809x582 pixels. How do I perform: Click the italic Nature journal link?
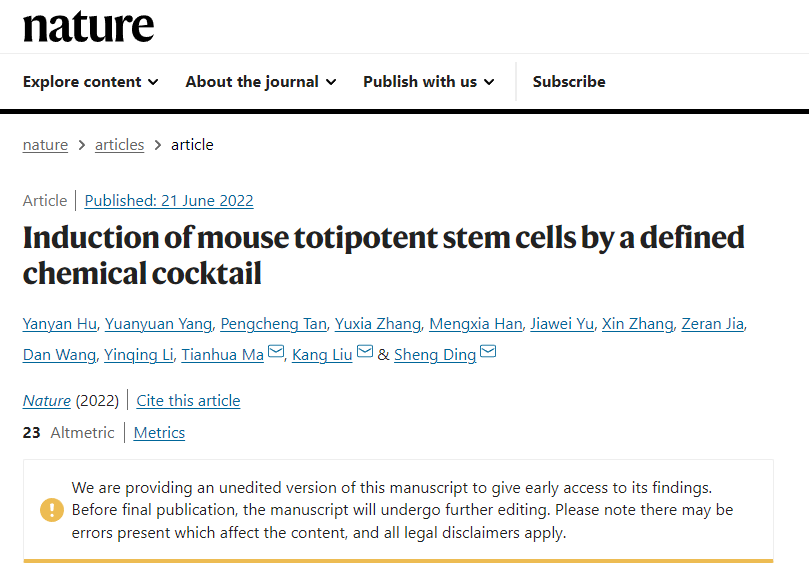(47, 401)
